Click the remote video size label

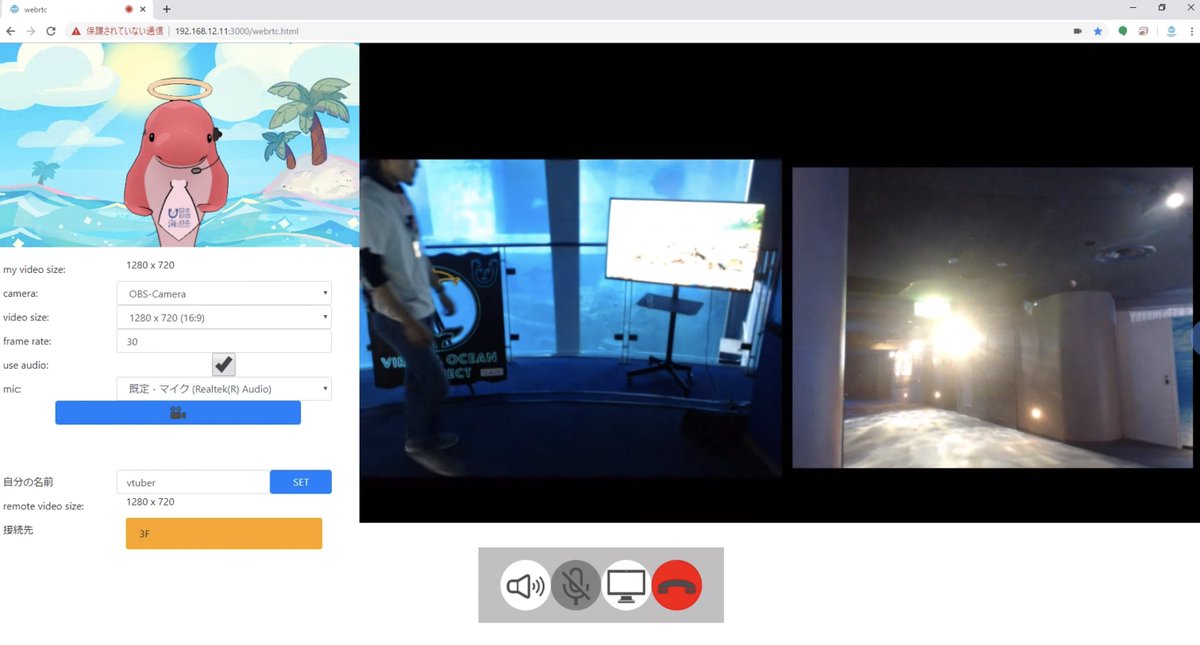click(43, 506)
